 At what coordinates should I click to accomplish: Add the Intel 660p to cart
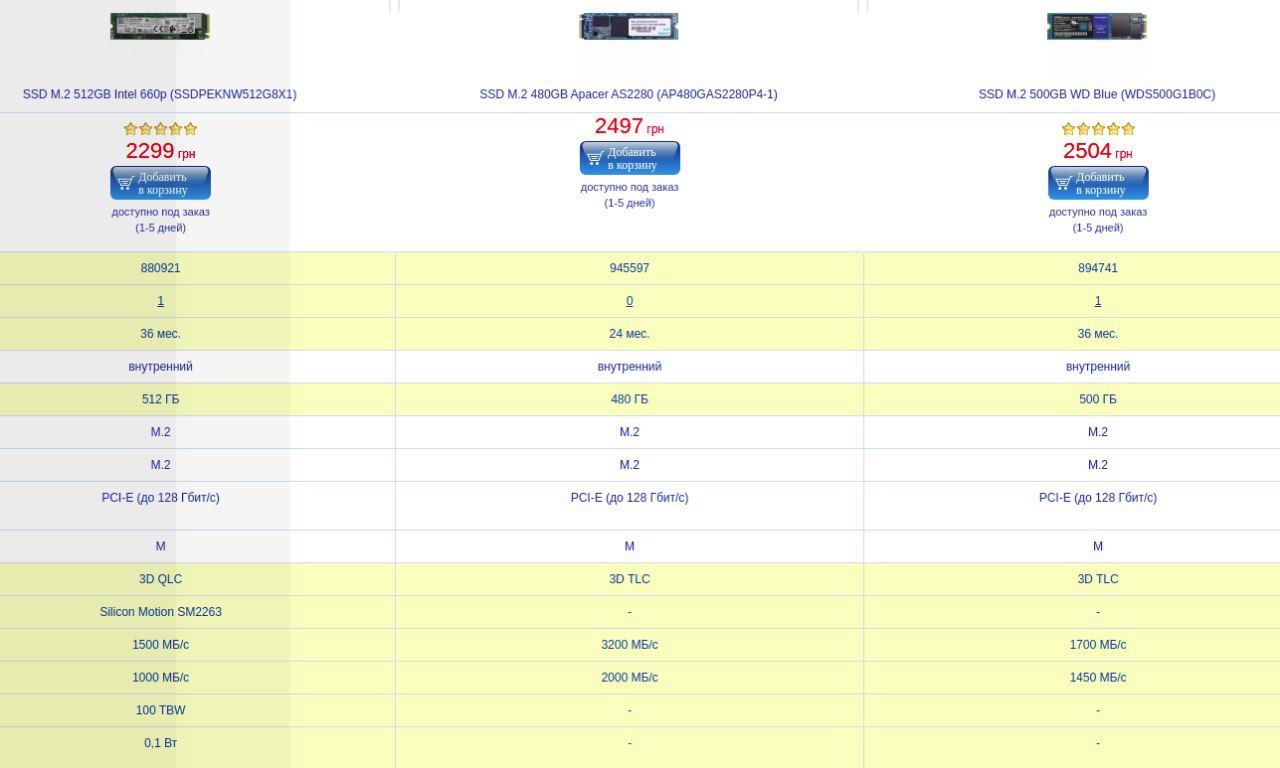(x=160, y=183)
